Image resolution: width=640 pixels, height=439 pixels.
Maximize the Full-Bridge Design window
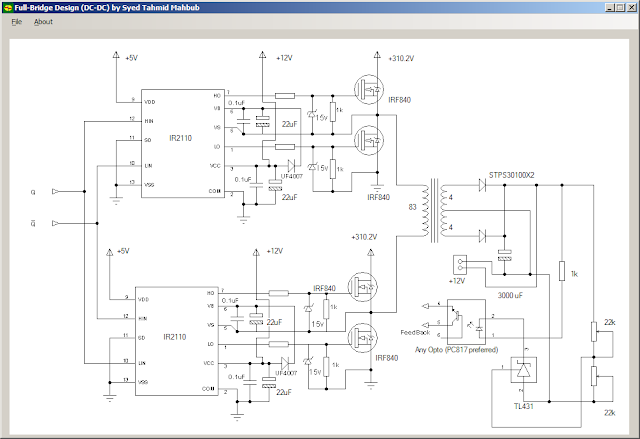point(620,8)
